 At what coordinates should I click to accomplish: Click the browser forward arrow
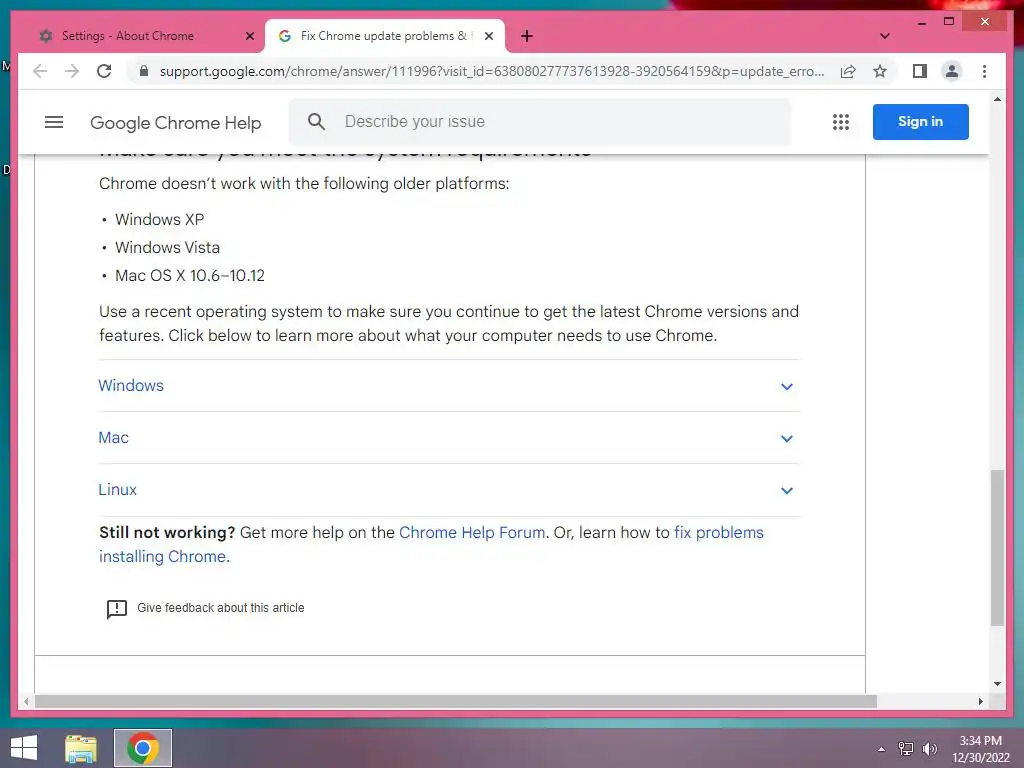[x=72, y=71]
